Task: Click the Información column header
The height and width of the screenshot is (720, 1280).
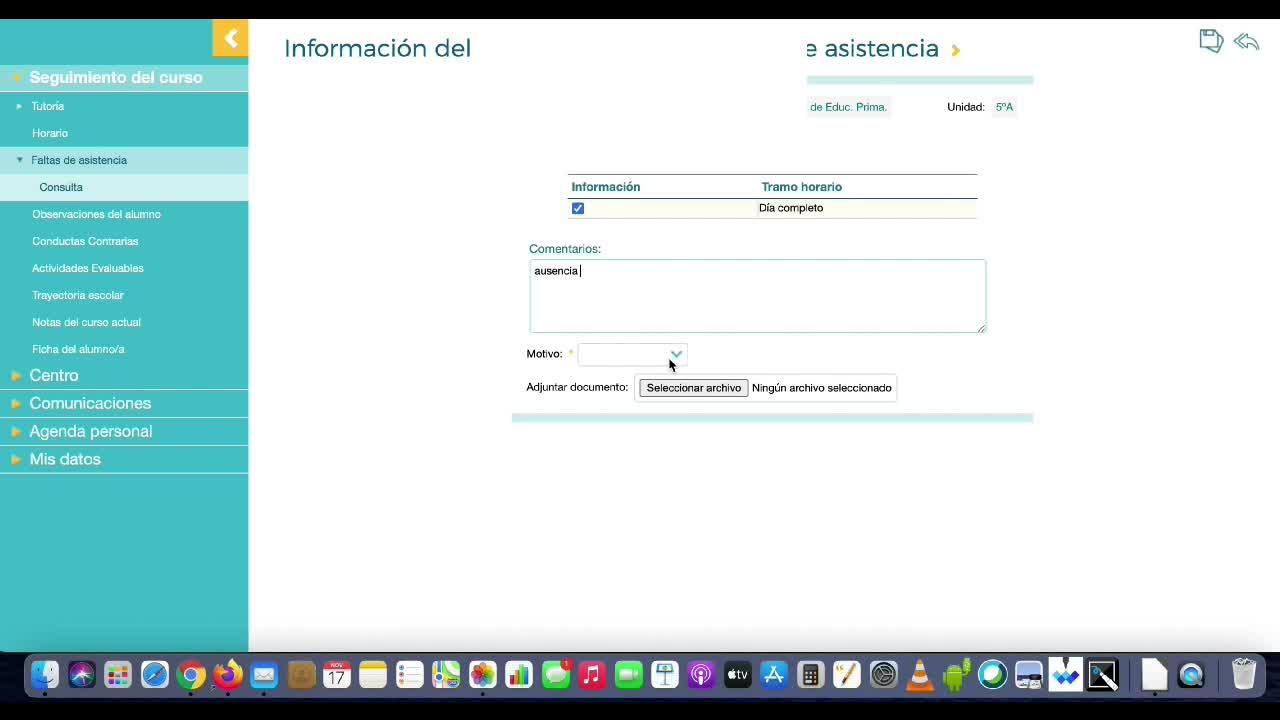Action: point(605,187)
